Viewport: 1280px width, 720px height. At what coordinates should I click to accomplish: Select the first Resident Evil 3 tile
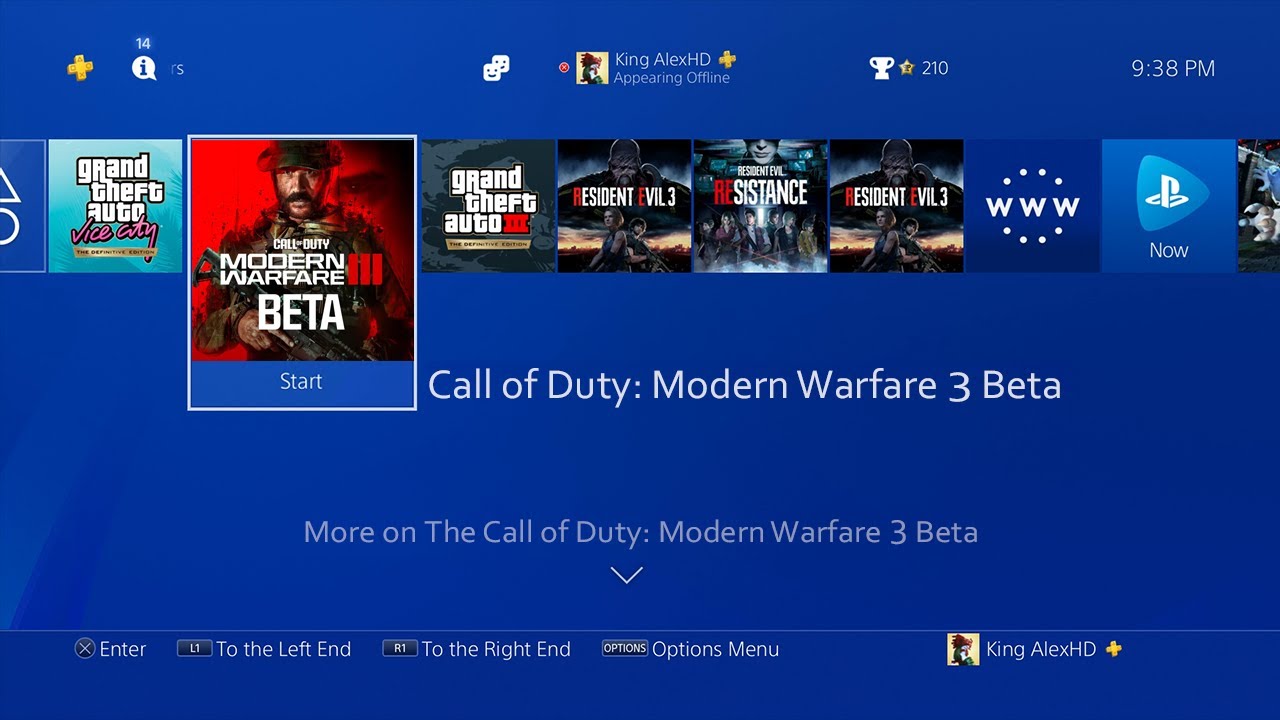coord(624,206)
